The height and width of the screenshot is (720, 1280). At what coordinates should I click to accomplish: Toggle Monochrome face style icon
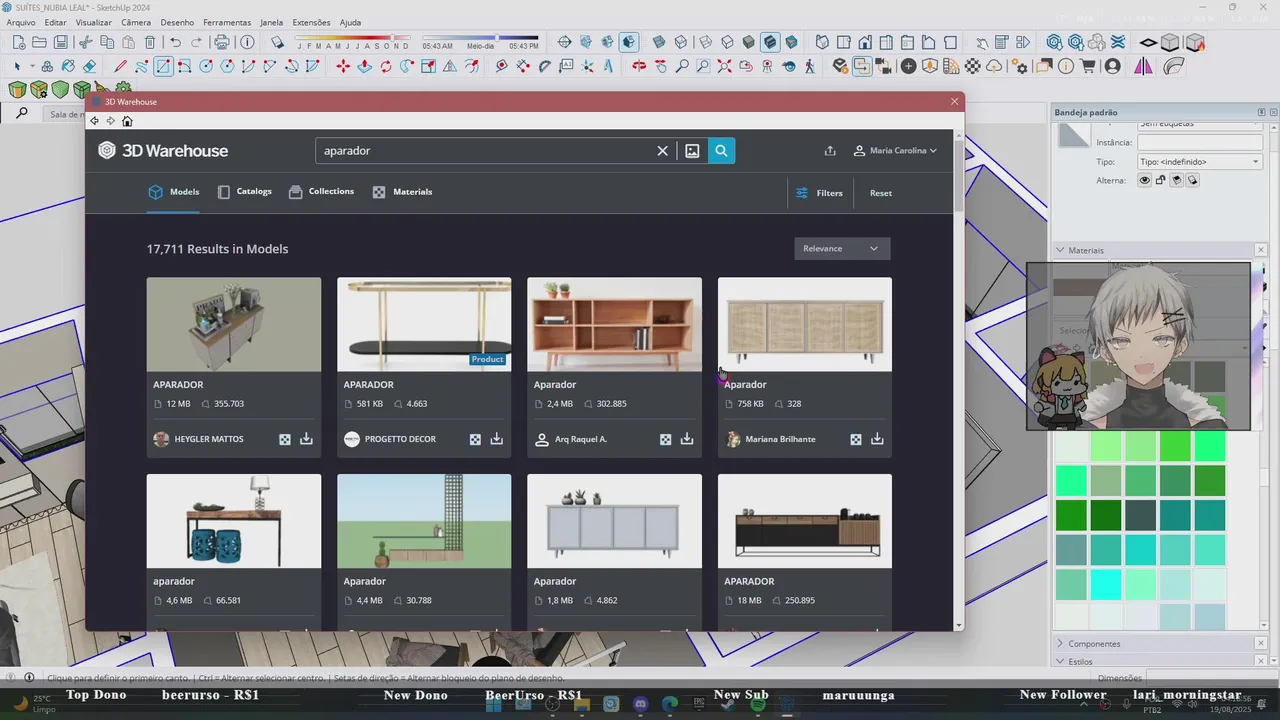point(792,42)
